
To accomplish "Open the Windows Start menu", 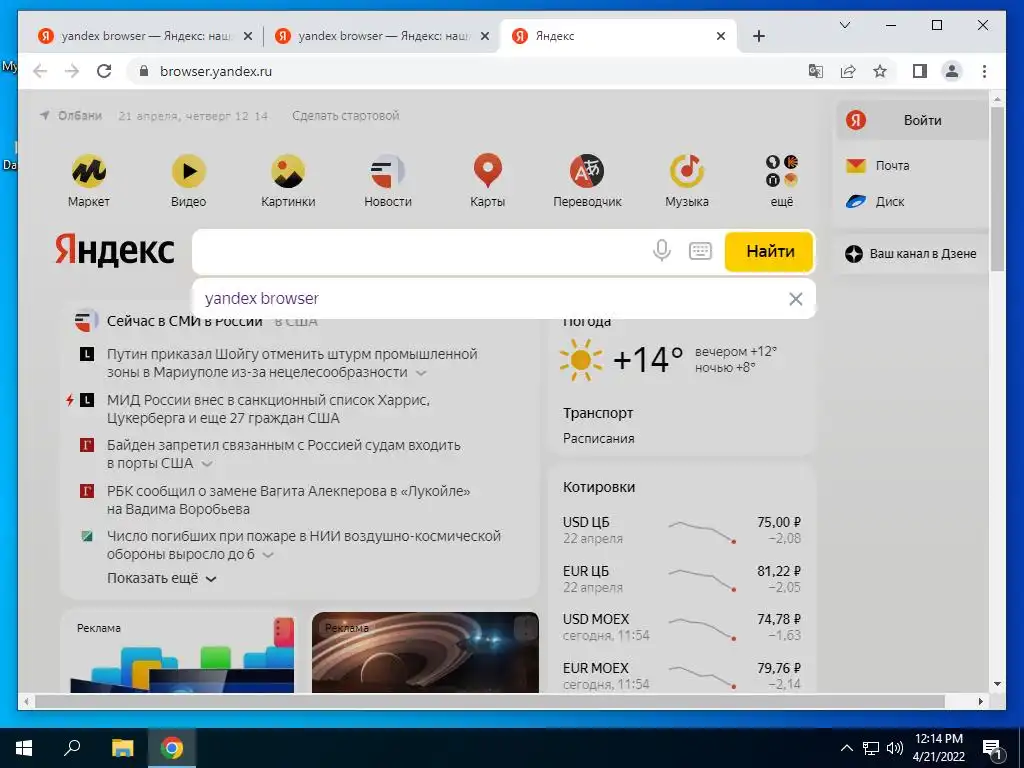I will [24, 748].
